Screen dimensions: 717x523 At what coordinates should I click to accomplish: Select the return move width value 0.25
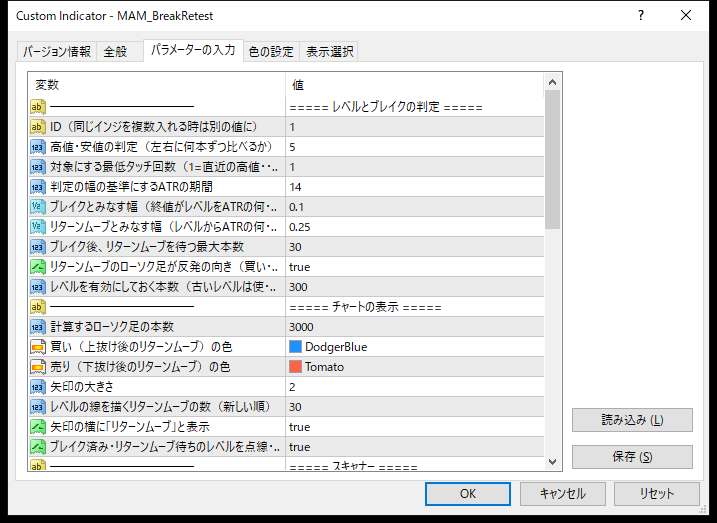(x=415, y=227)
